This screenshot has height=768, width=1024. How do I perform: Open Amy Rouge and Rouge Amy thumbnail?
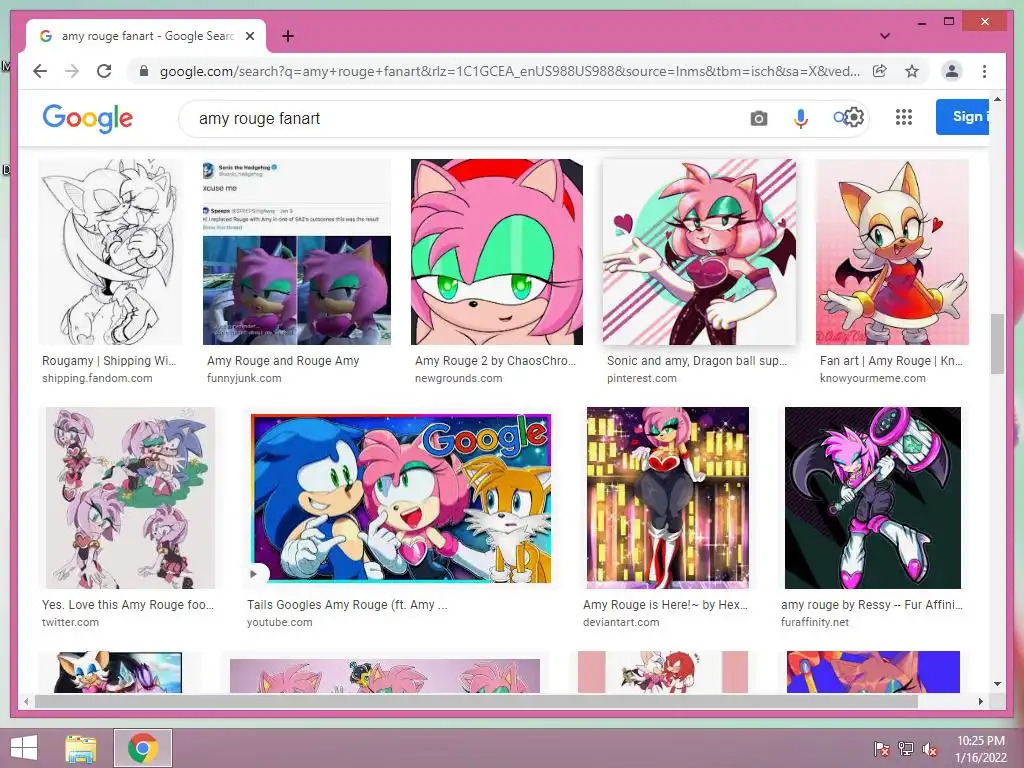pyautogui.click(x=296, y=251)
